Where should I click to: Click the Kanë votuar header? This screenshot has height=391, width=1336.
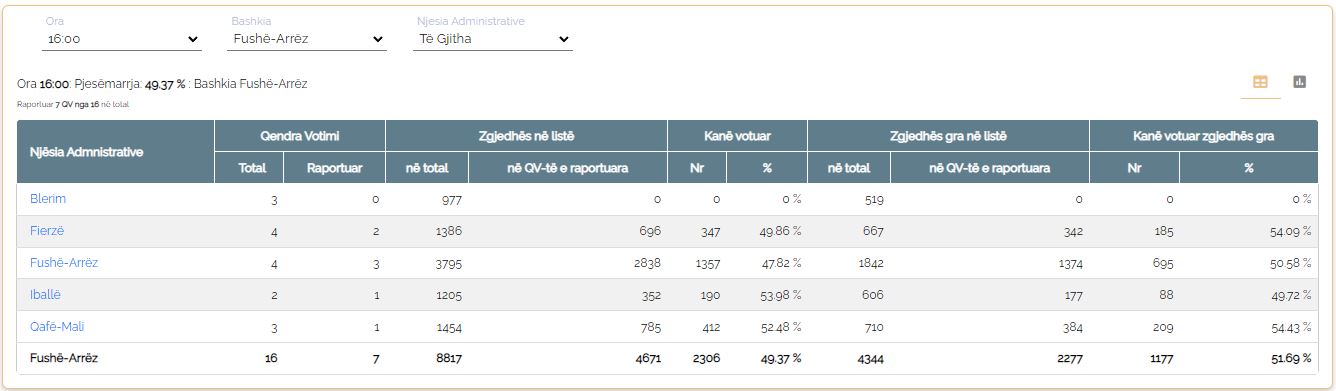pyautogui.click(x=737, y=136)
